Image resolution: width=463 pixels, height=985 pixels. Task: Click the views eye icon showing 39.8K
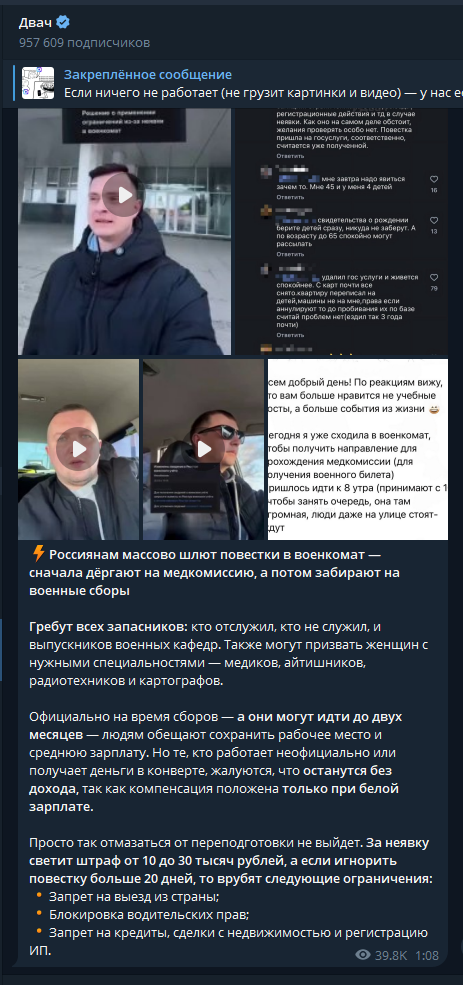coord(362,955)
